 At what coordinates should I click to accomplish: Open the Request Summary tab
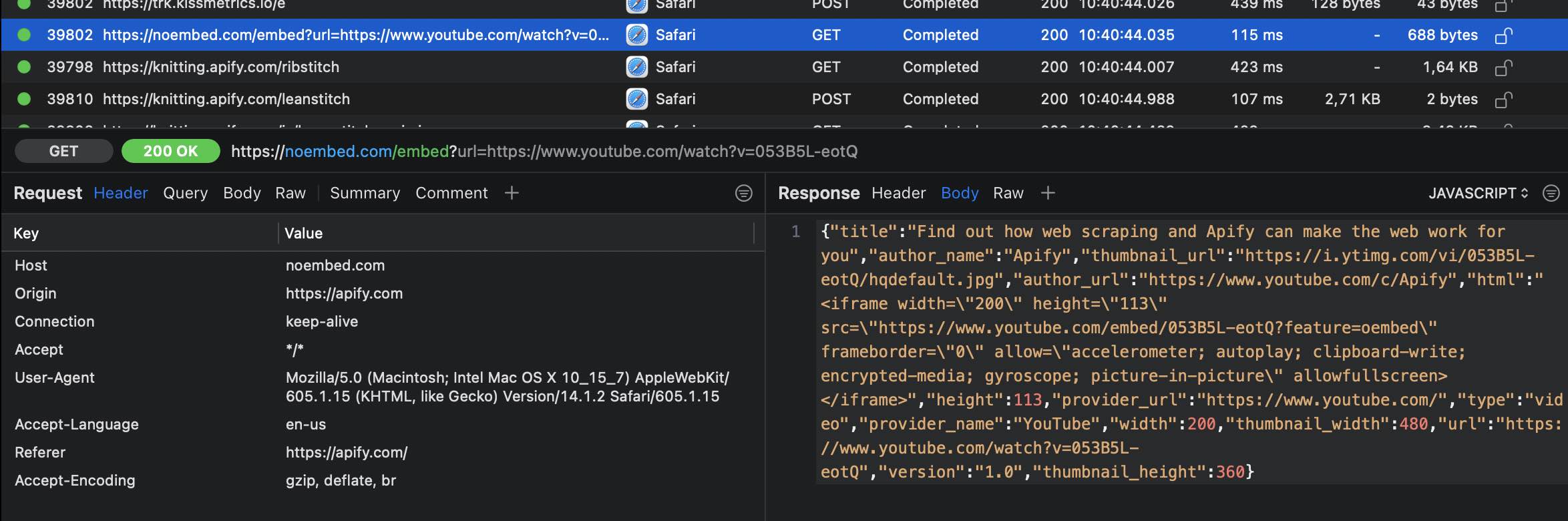tap(365, 193)
